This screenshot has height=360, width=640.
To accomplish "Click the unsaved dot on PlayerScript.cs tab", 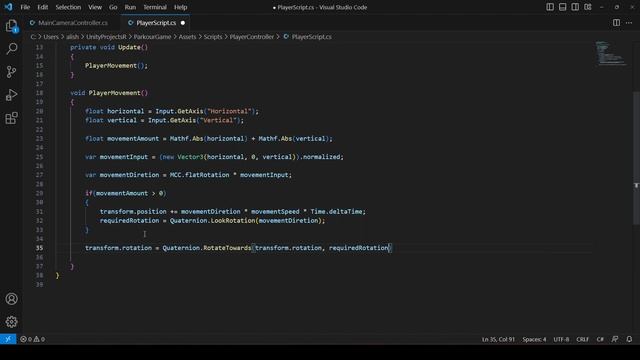I will coord(183,23).
